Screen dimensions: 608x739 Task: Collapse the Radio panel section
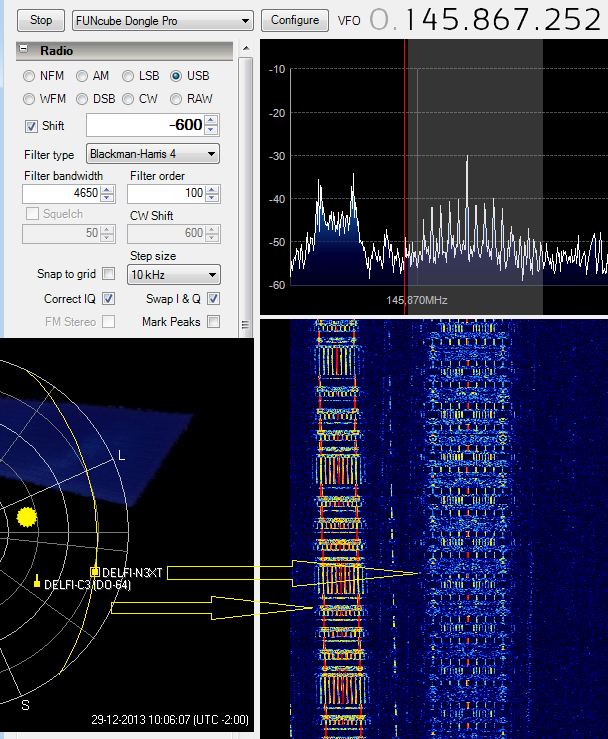click(23, 51)
